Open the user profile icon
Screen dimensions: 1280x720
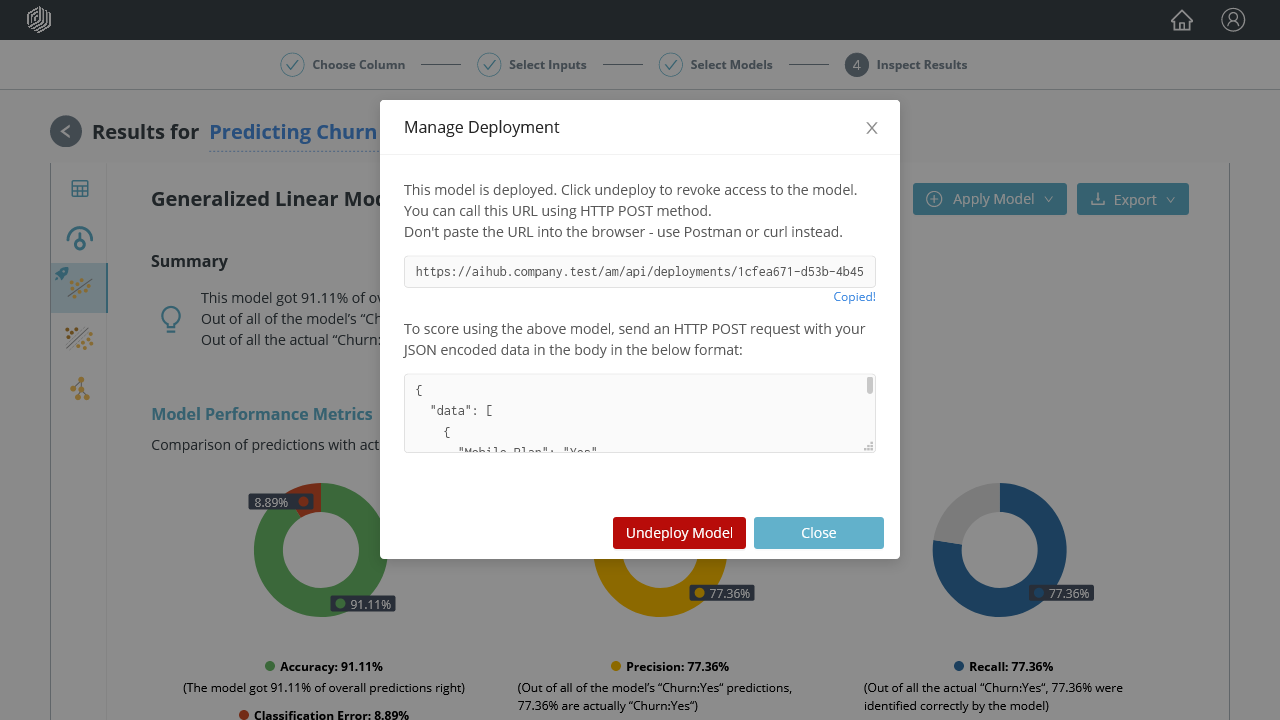click(1233, 20)
